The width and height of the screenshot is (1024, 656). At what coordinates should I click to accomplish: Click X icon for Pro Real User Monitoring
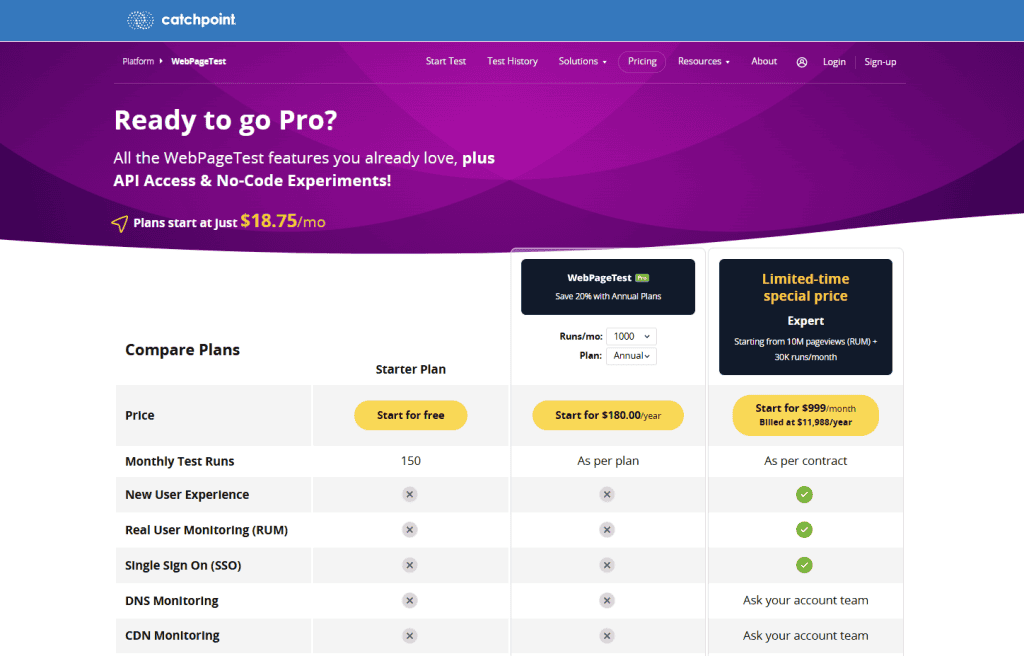[607, 530]
